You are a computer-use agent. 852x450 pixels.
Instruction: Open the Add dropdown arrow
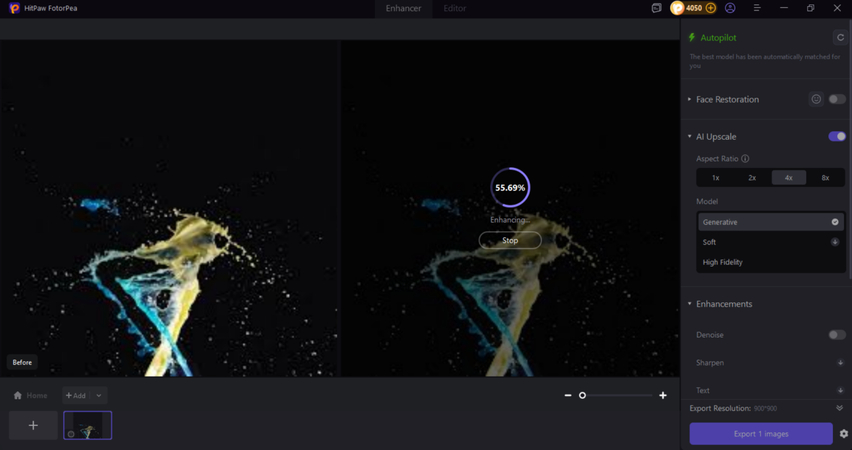(99, 396)
